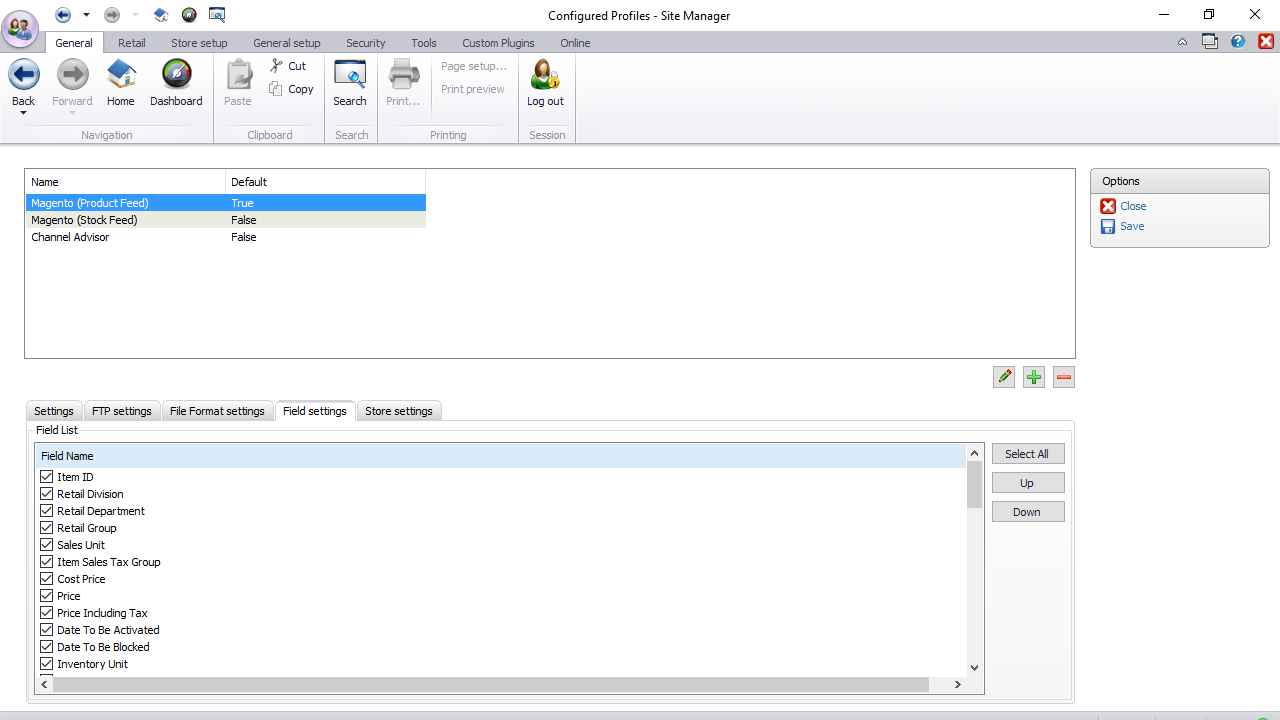Image resolution: width=1280 pixels, height=720 pixels.
Task: Click the green plus add profile icon
Action: 1034,377
